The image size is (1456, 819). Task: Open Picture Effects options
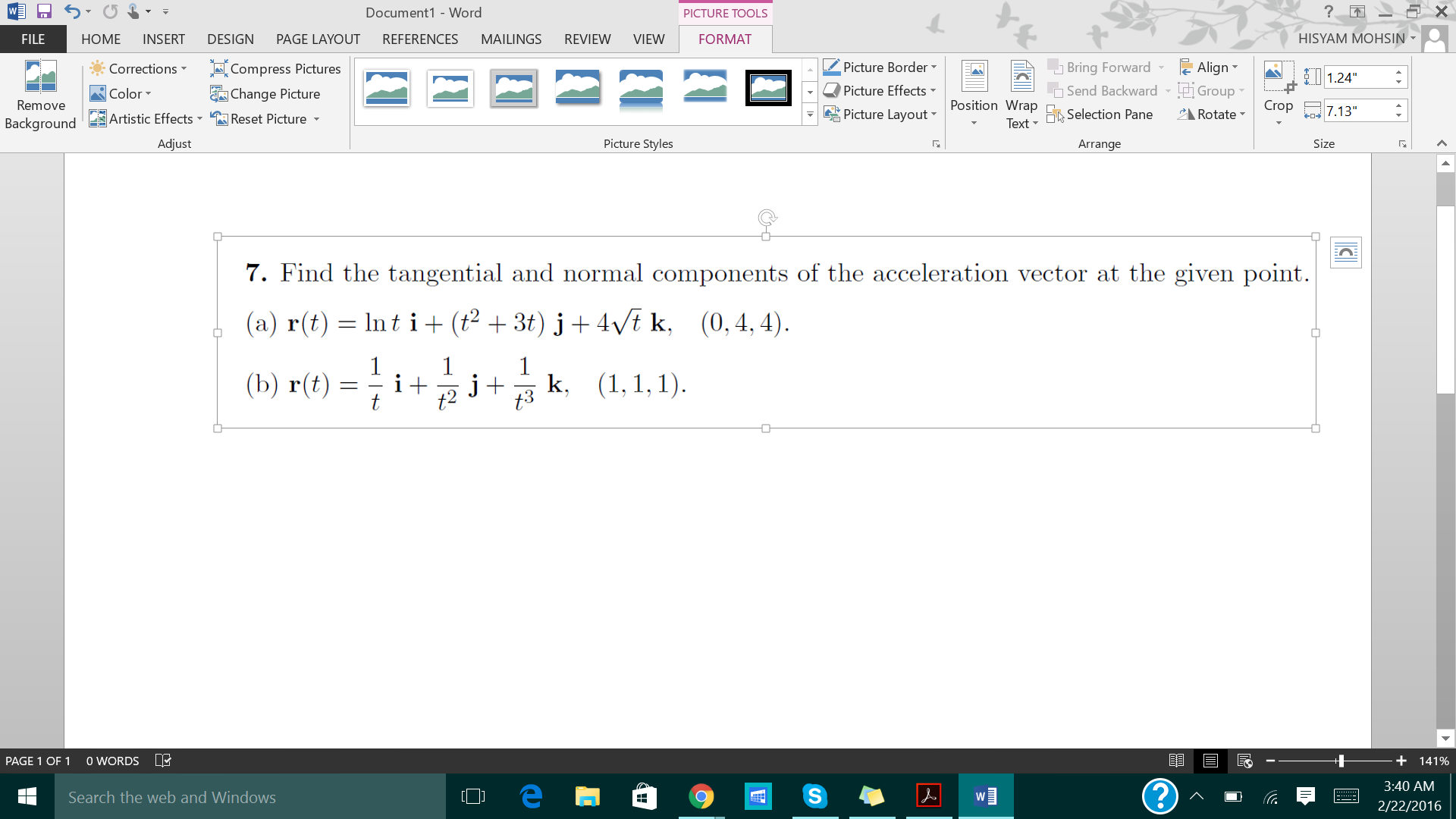[x=879, y=91]
